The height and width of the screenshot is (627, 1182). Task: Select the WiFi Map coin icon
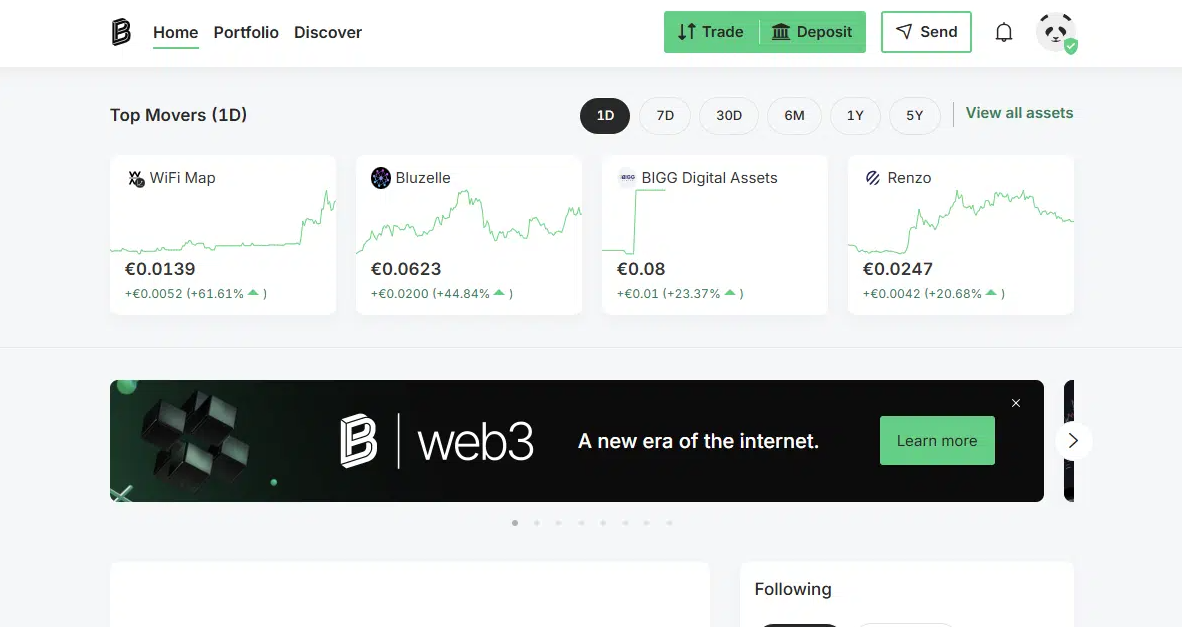click(135, 178)
